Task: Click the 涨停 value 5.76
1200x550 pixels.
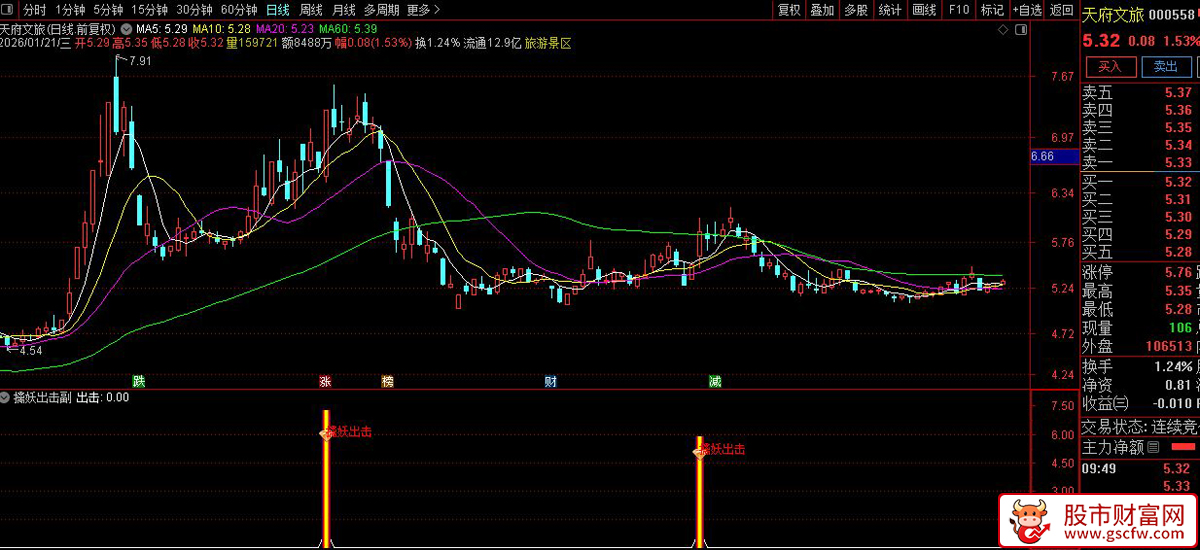Action: [x=1177, y=272]
